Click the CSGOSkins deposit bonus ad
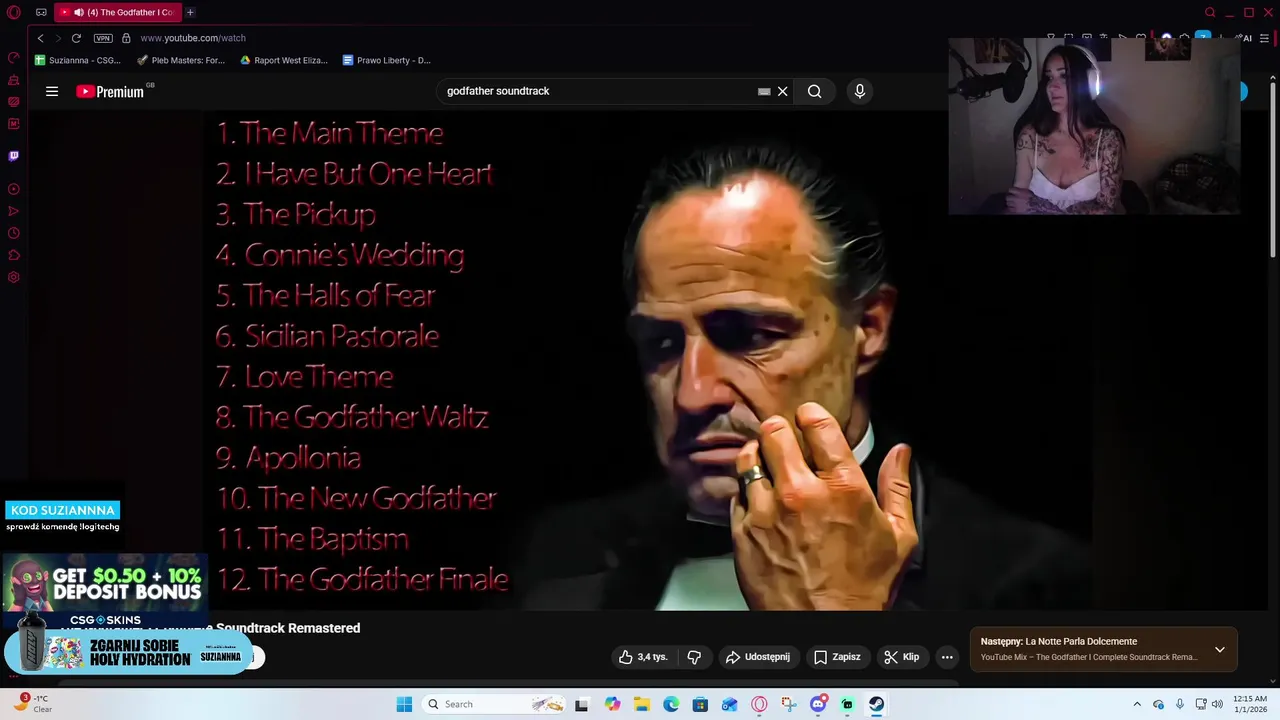This screenshot has width=1280, height=720. pos(104,592)
